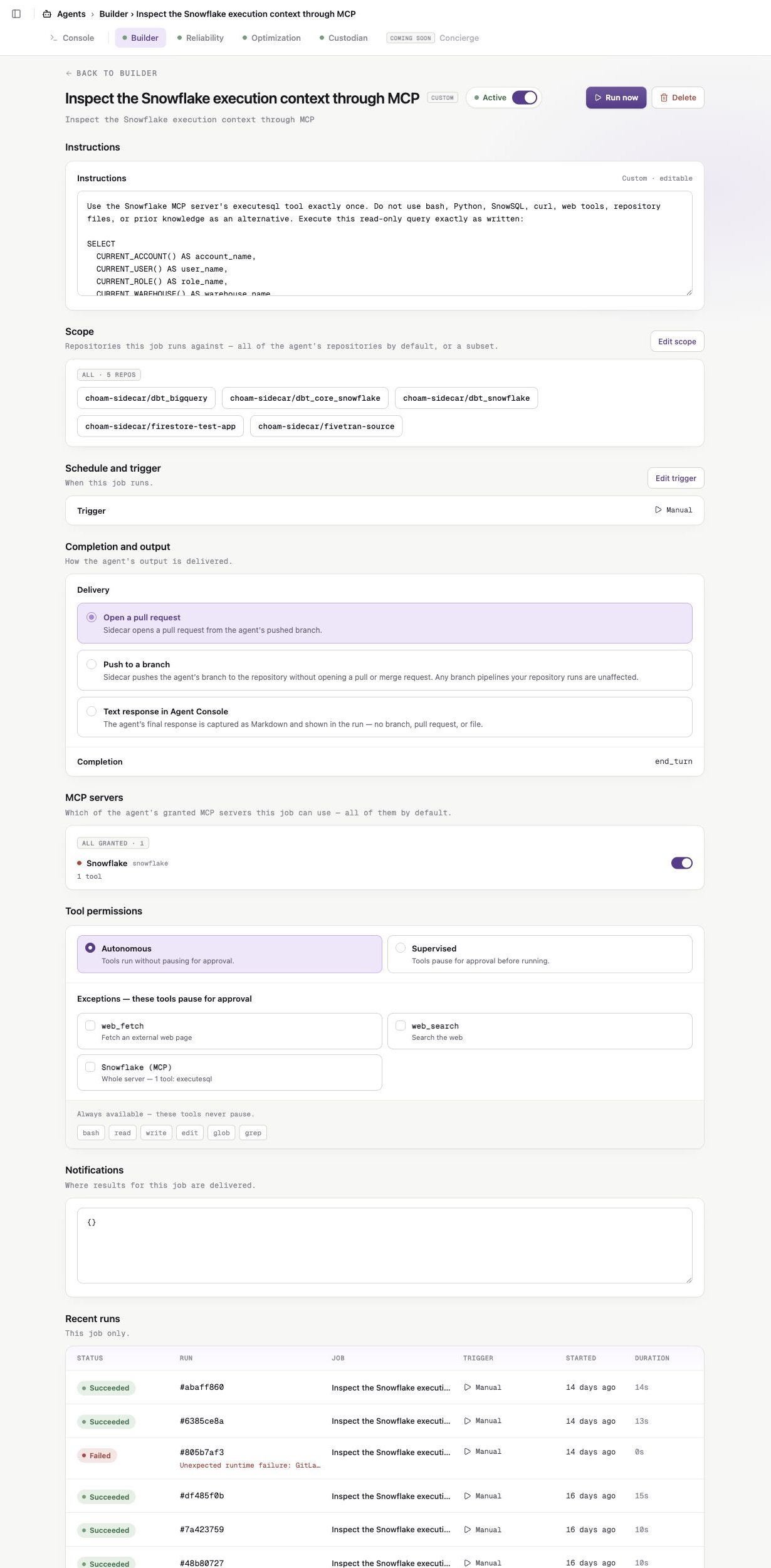Click Edit trigger button
Screen dimensions: 771x1568
[676, 478]
